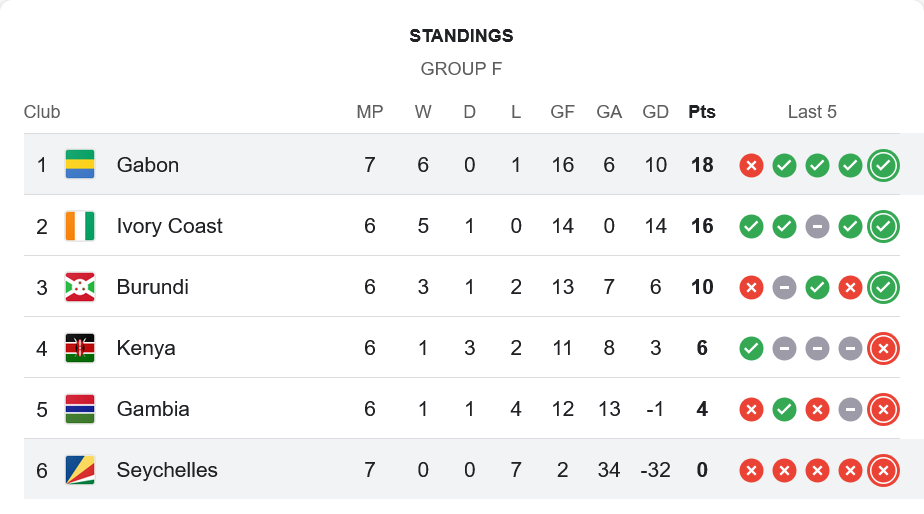Open the Gabon team name link
This screenshot has height=514, width=924.
(x=148, y=165)
